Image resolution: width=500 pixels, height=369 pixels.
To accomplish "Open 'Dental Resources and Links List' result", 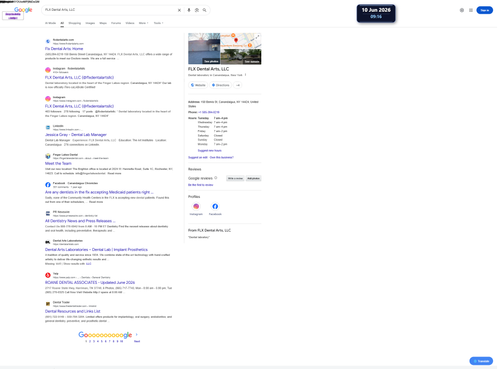I will 73,311.
